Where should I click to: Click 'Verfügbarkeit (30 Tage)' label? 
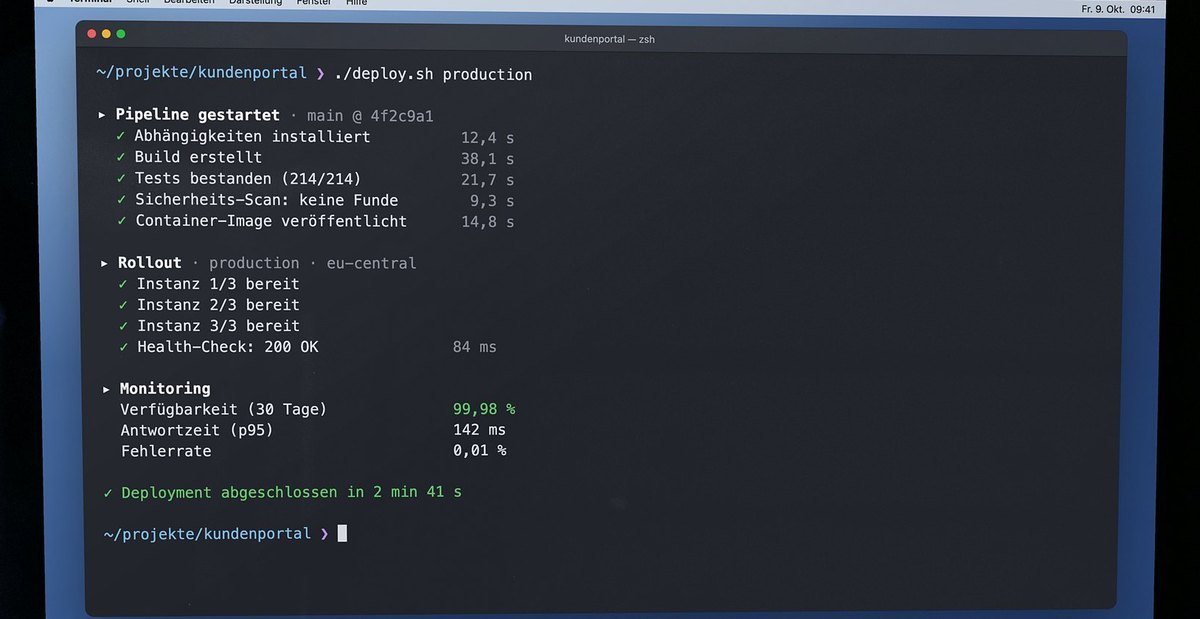pos(224,409)
